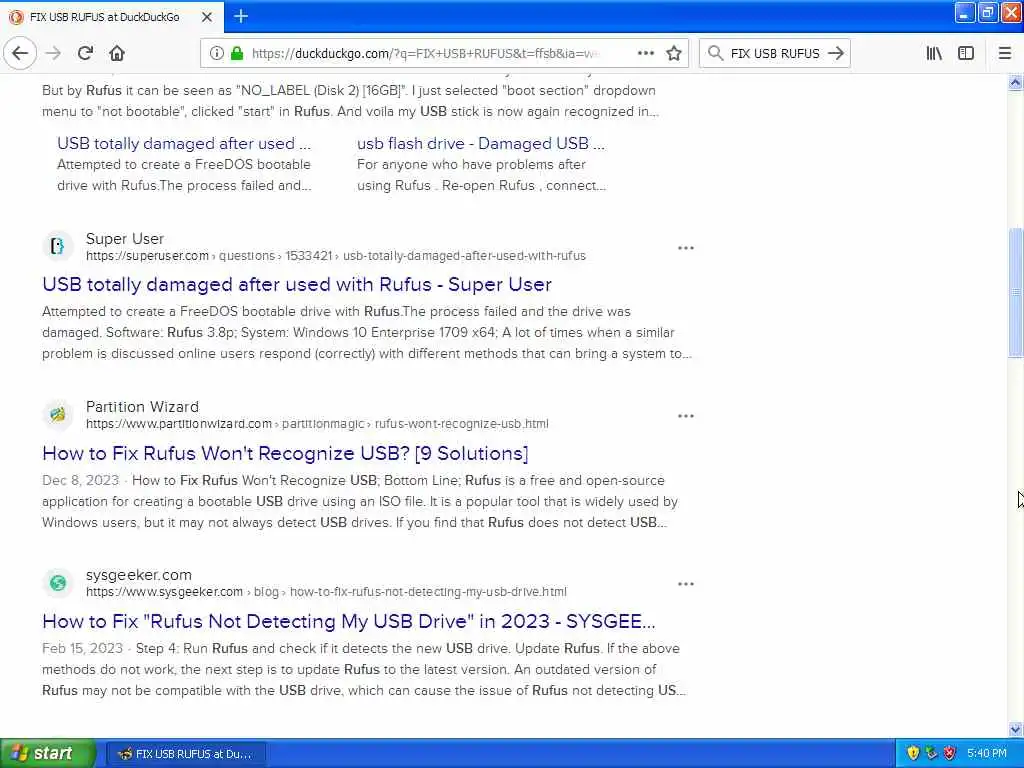Image resolution: width=1024 pixels, height=768 pixels.
Task: Click the page scrollbar down arrow
Action: (x=1016, y=729)
